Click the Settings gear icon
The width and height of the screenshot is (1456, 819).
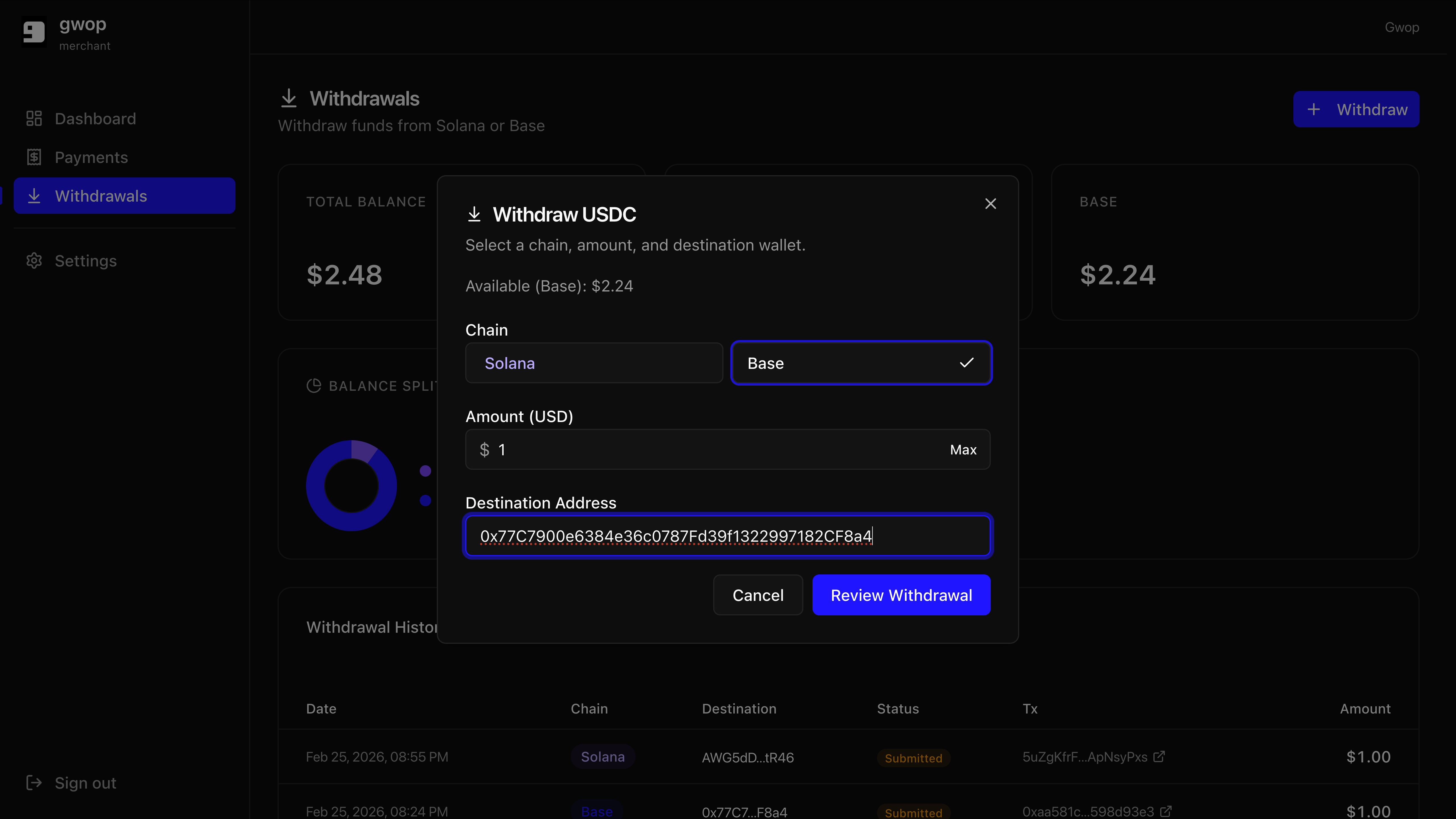(x=34, y=260)
